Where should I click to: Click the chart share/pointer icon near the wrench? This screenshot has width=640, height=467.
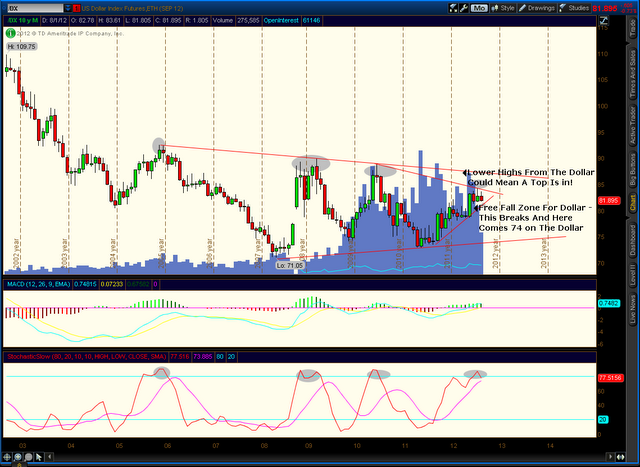click(453, 8)
